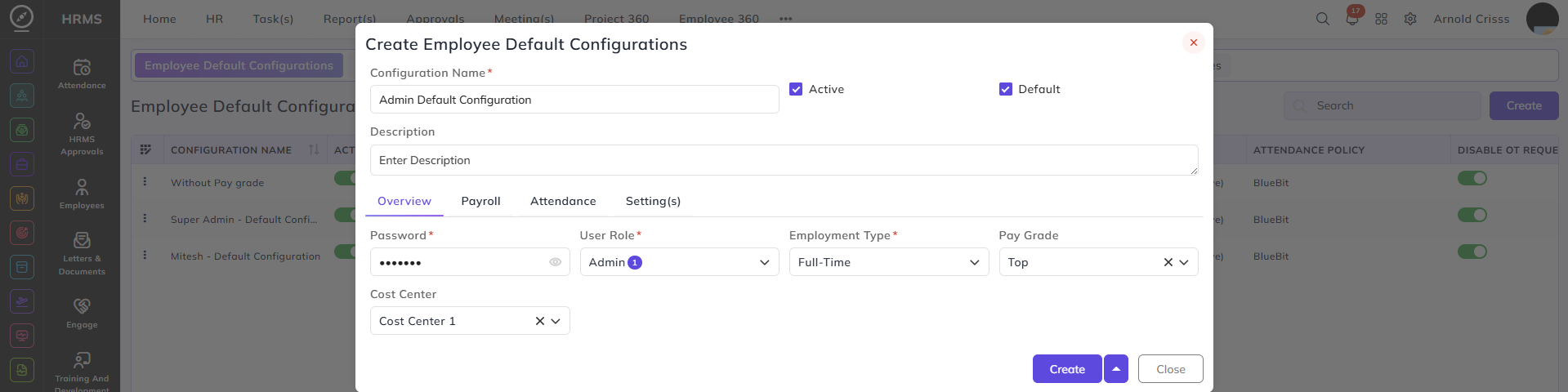Image resolution: width=1568 pixels, height=392 pixels.
Task: Toggle Disable OT Request for second row
Action: click(1472, 215)
